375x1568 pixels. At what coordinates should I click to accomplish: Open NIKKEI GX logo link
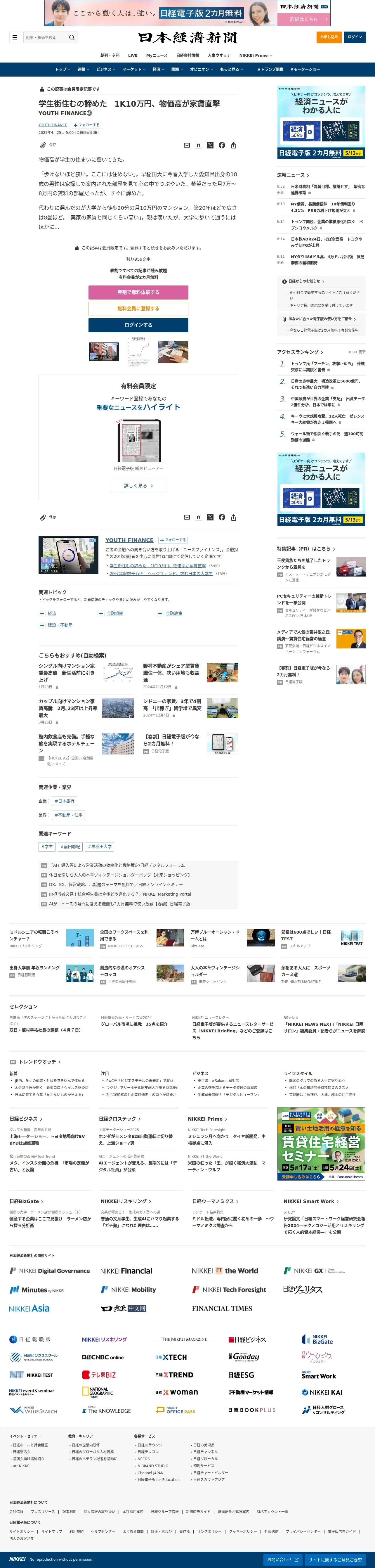click(x=314, y=1270)
